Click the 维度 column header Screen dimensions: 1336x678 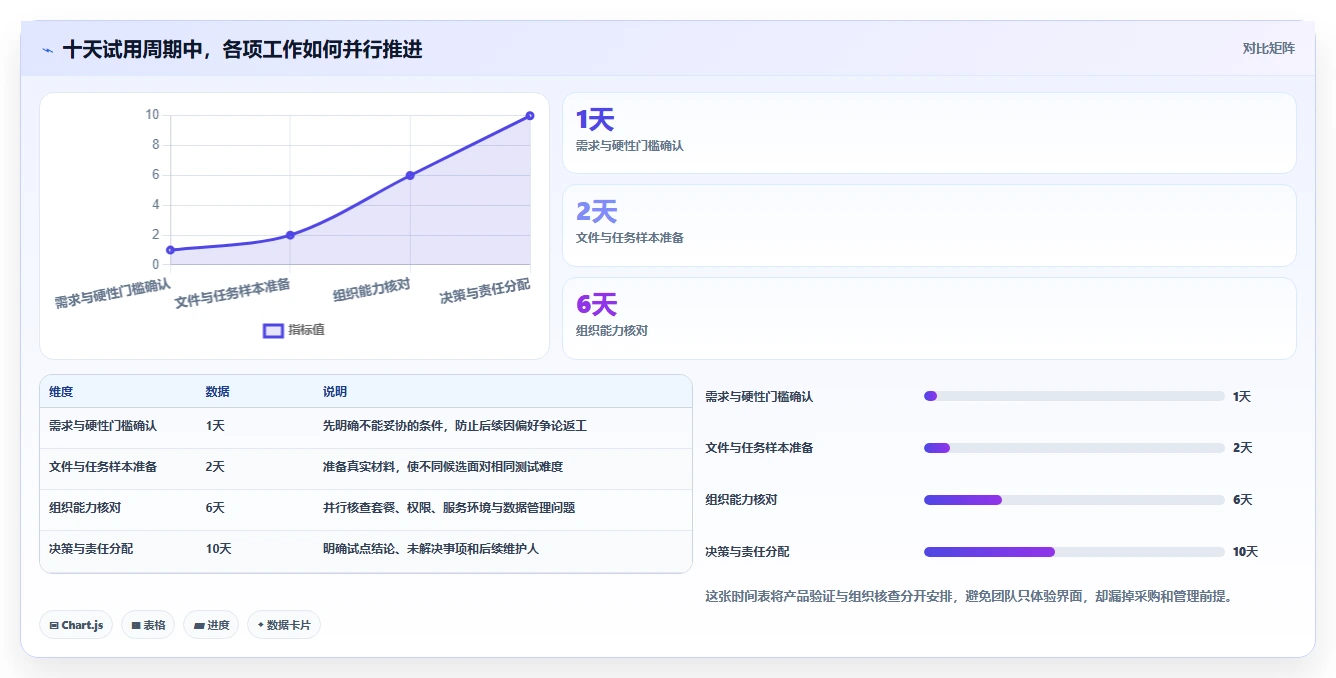[61, 392]
